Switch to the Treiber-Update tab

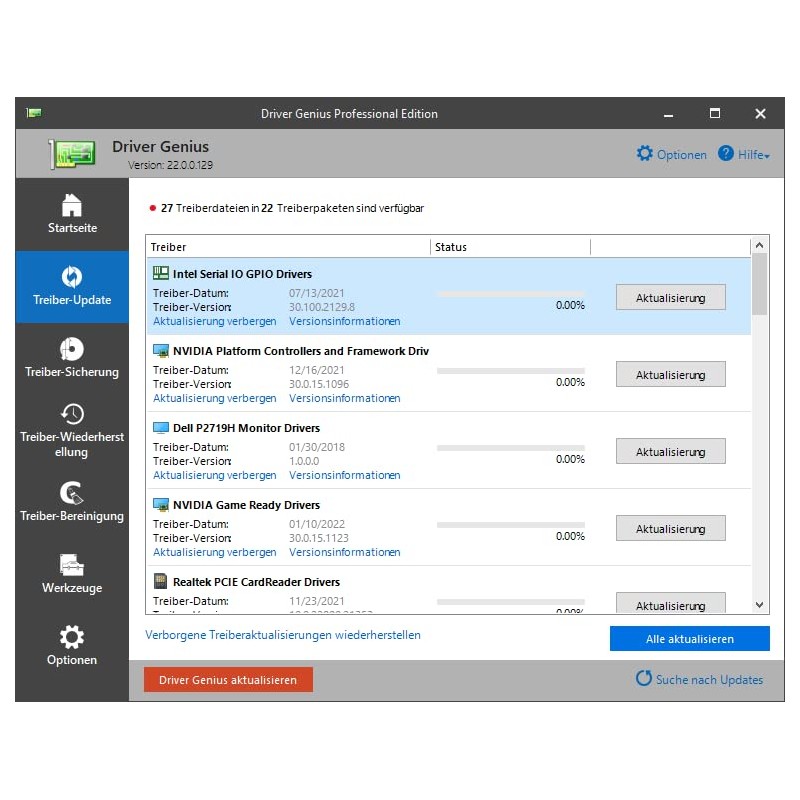coord(72,287)
